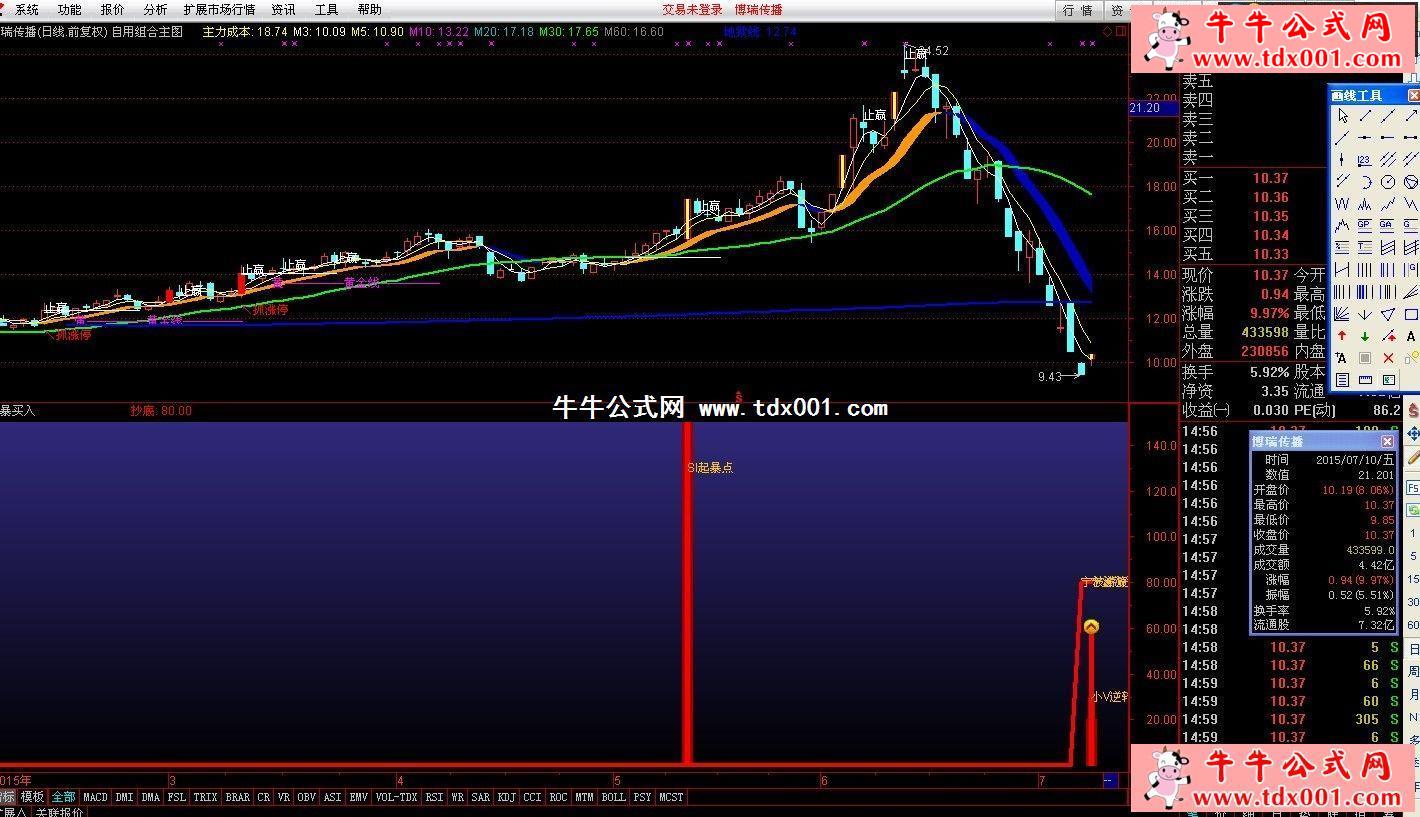Image resolution: width=1420 pixels, height=817 pixels.
Task: Select the CCI indicator tab
Action: click(x=532, y=797)
